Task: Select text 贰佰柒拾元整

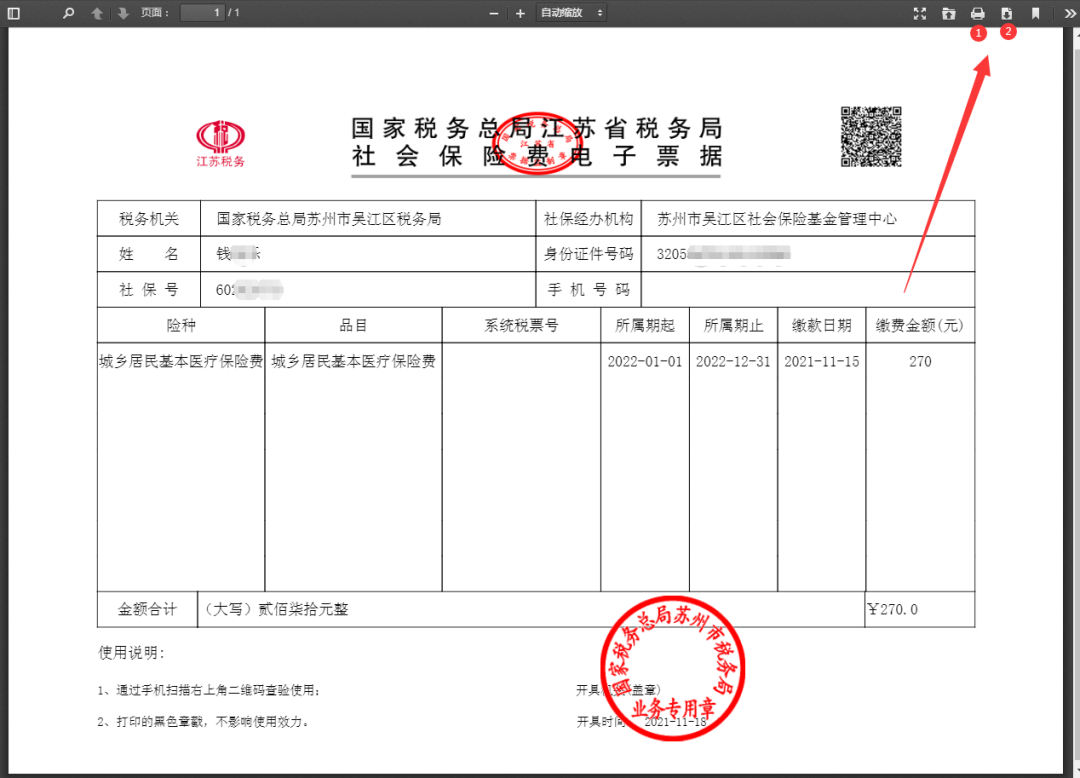Action: 303,609
